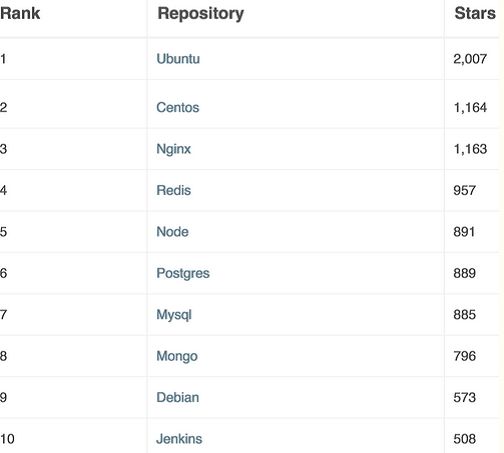Viewport: 504px width, 453px height.
Task: Click the Repository column header
Action: [201, 14]
